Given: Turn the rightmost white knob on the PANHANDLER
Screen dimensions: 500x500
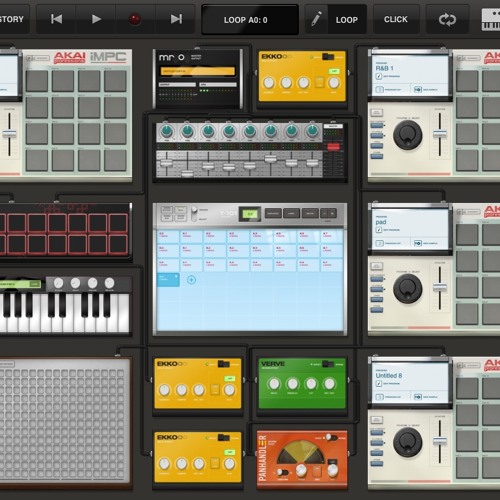Looking at the screenshot, I should click(x=332, y=470).
